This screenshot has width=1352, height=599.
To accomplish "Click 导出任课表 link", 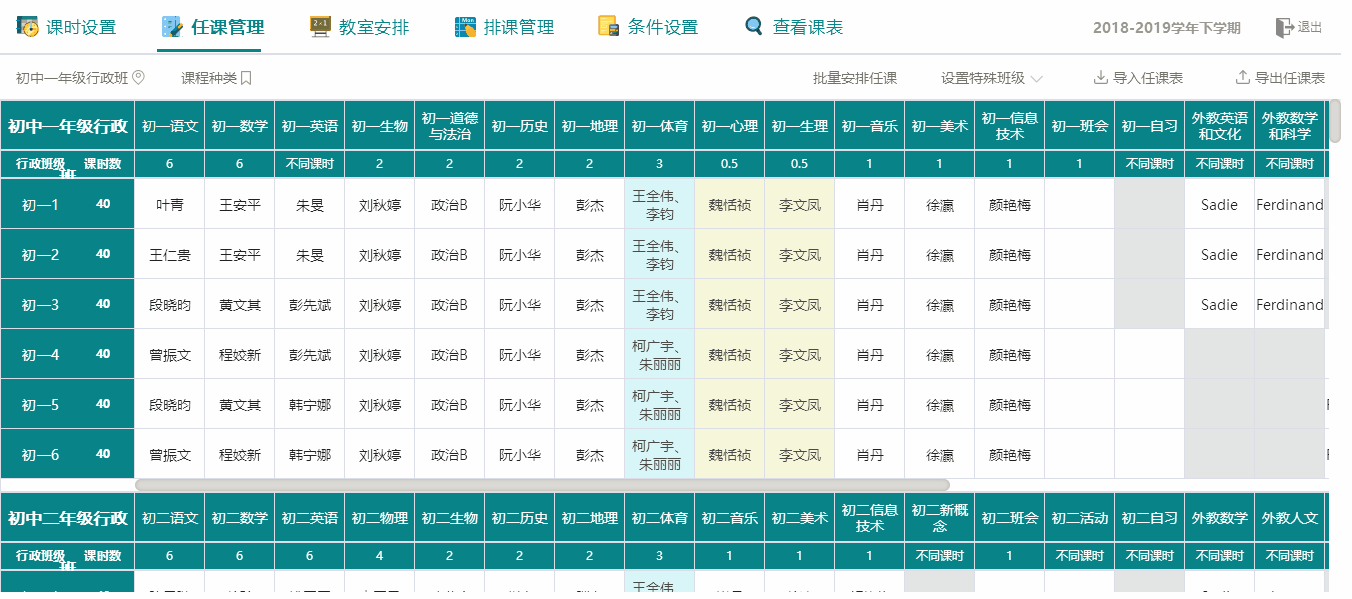I will (1290, 78).
